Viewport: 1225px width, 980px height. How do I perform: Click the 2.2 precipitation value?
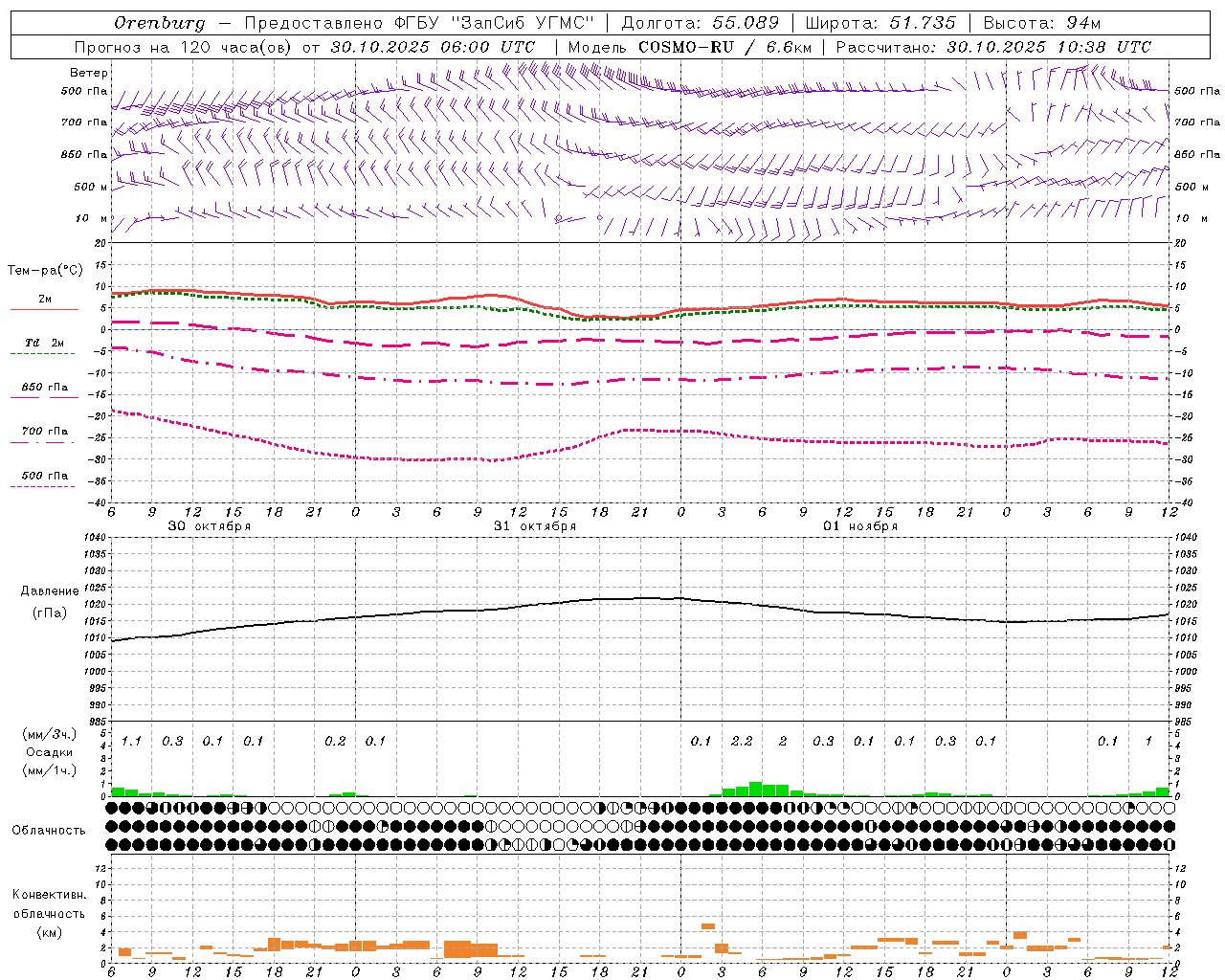tap(742, 742)
